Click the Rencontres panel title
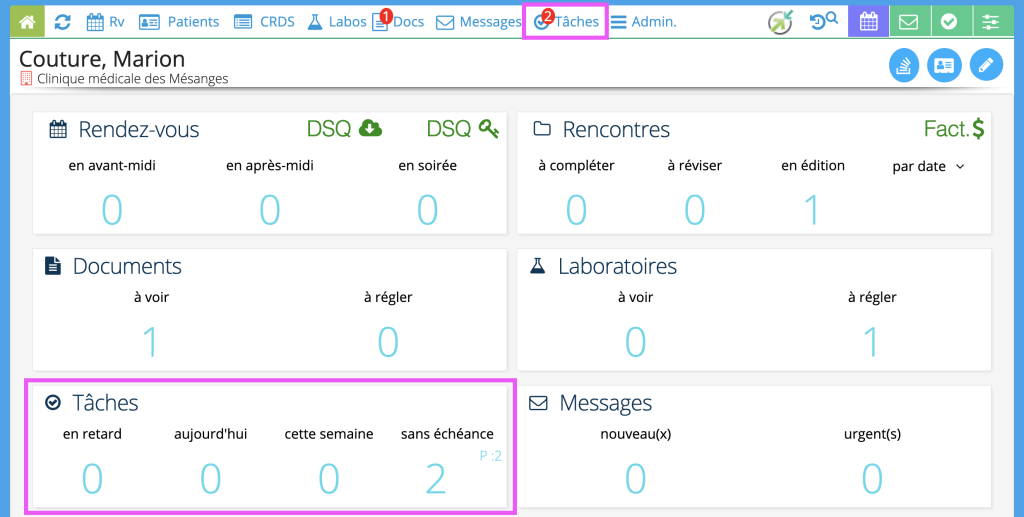 tap(616, 129)
